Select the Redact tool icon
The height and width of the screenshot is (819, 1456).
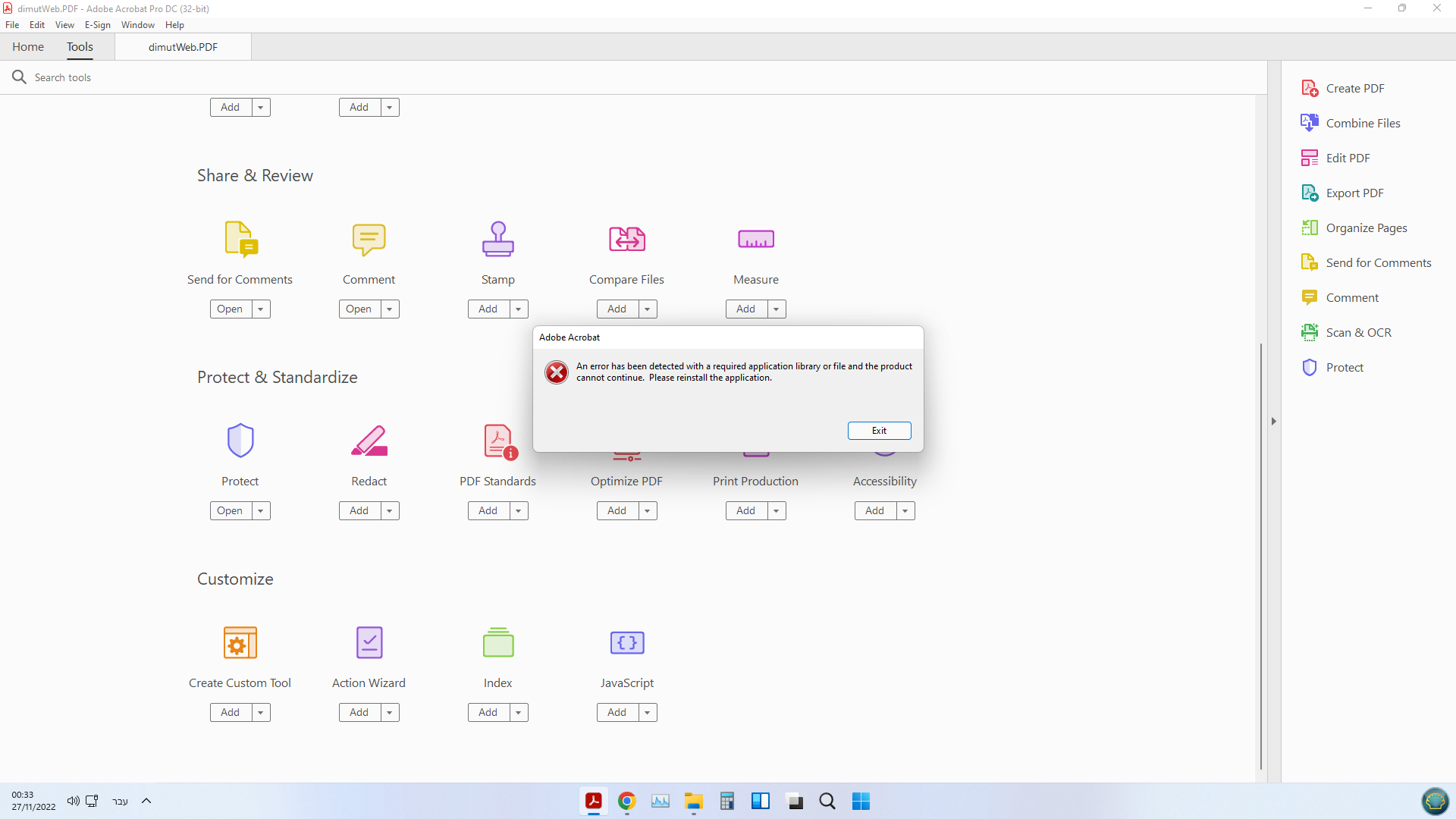click(x=369, y=441)
